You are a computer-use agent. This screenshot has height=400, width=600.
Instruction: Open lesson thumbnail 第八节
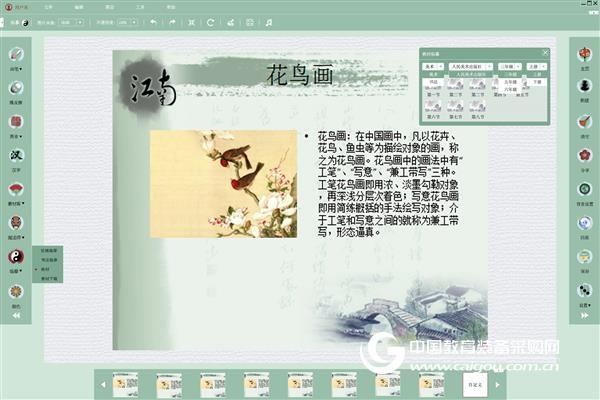478,109
